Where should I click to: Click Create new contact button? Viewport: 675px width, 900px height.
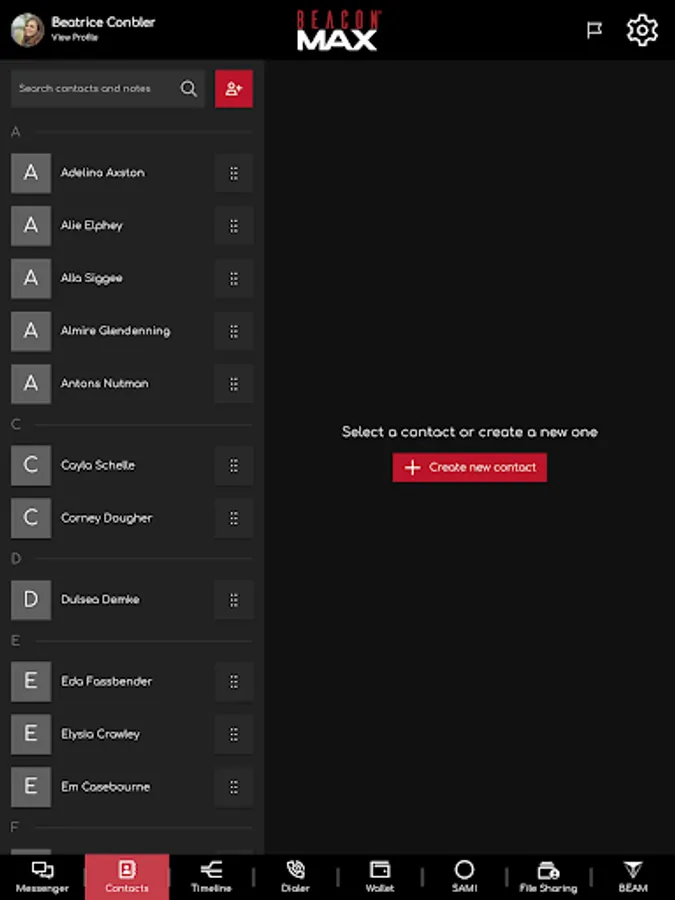(x=470, y=467)
